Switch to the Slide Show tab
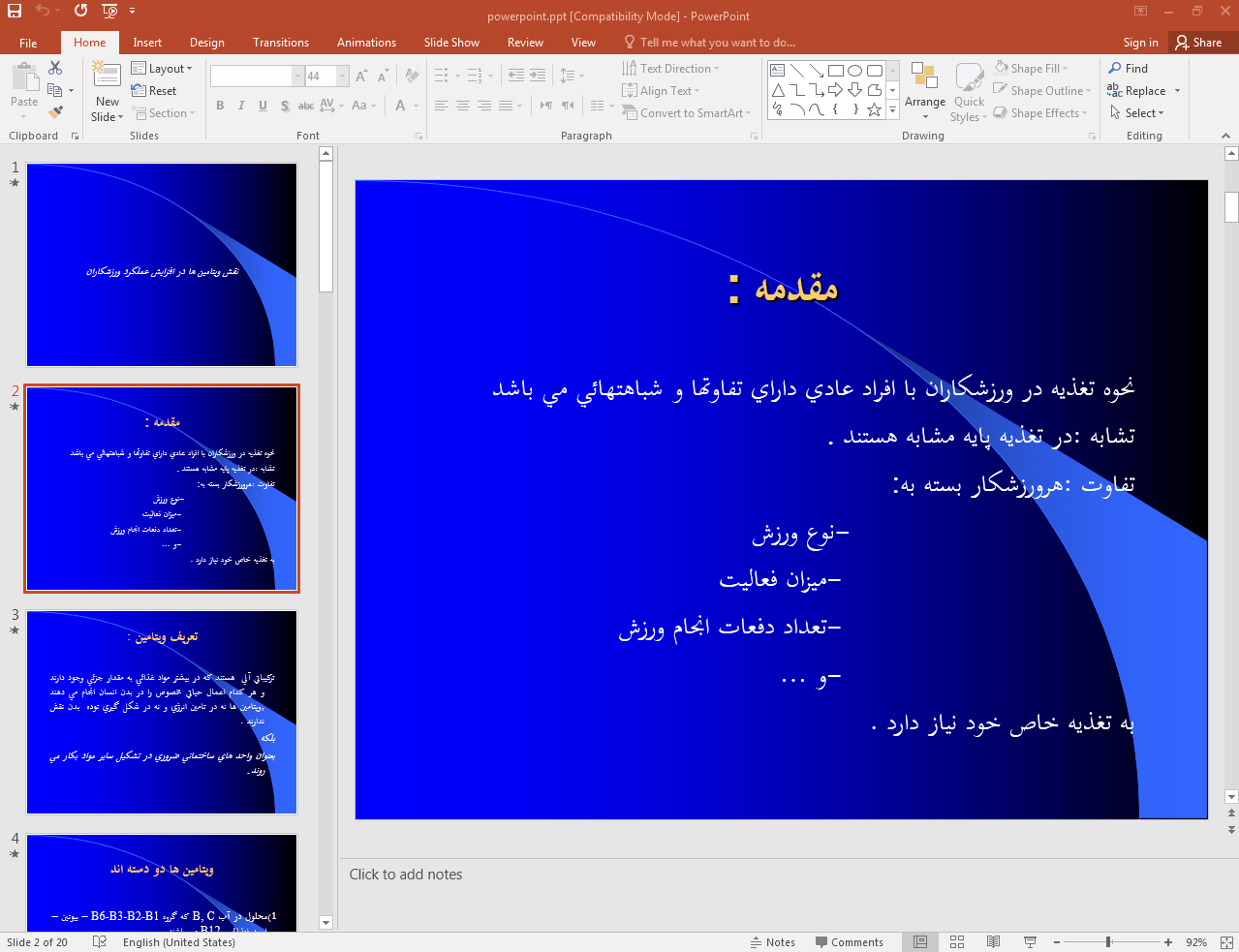Viewport: 1239px width, 952px height. click(451, 43)
